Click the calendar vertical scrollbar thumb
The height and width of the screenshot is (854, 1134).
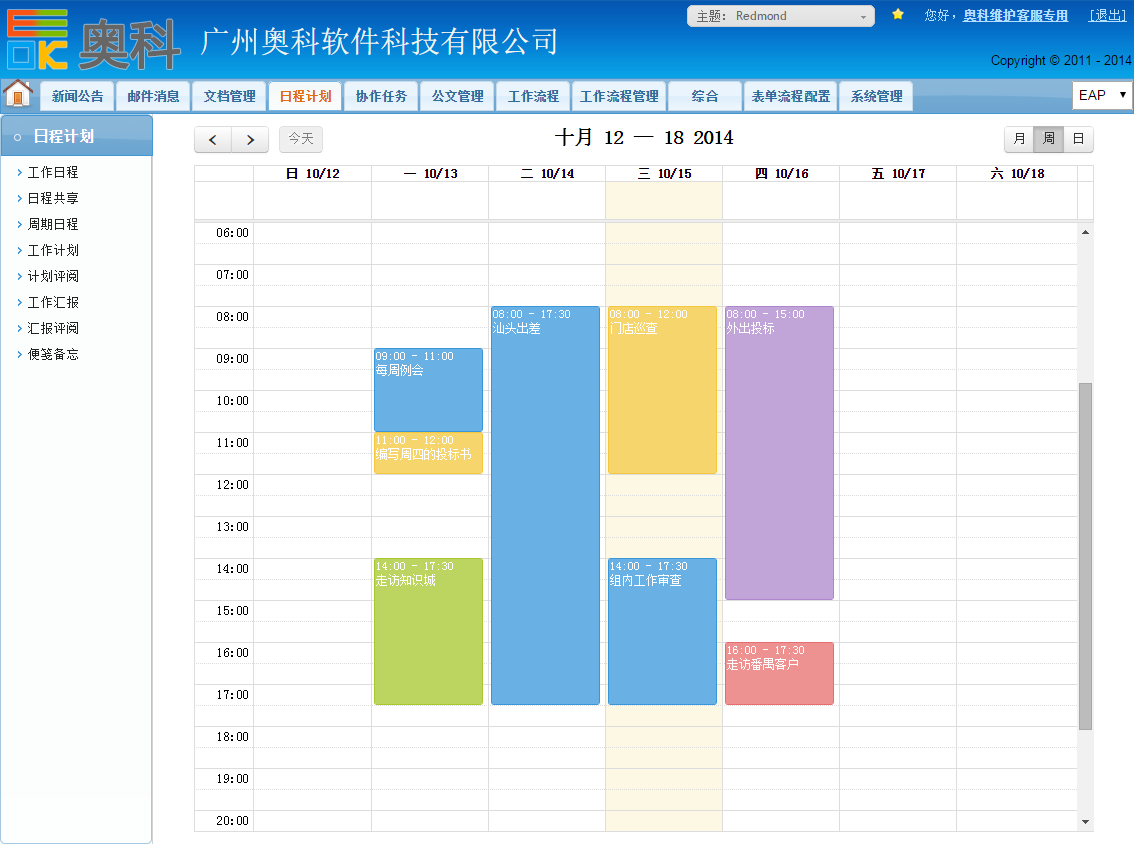coord(1085,555)
